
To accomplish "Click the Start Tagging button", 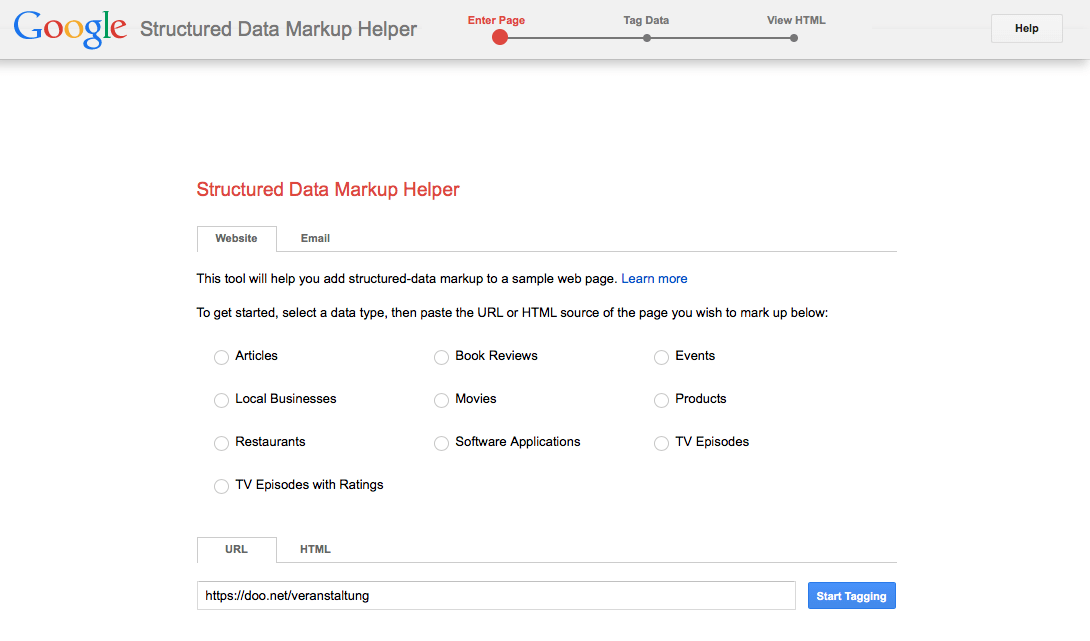I will point(852,596).
